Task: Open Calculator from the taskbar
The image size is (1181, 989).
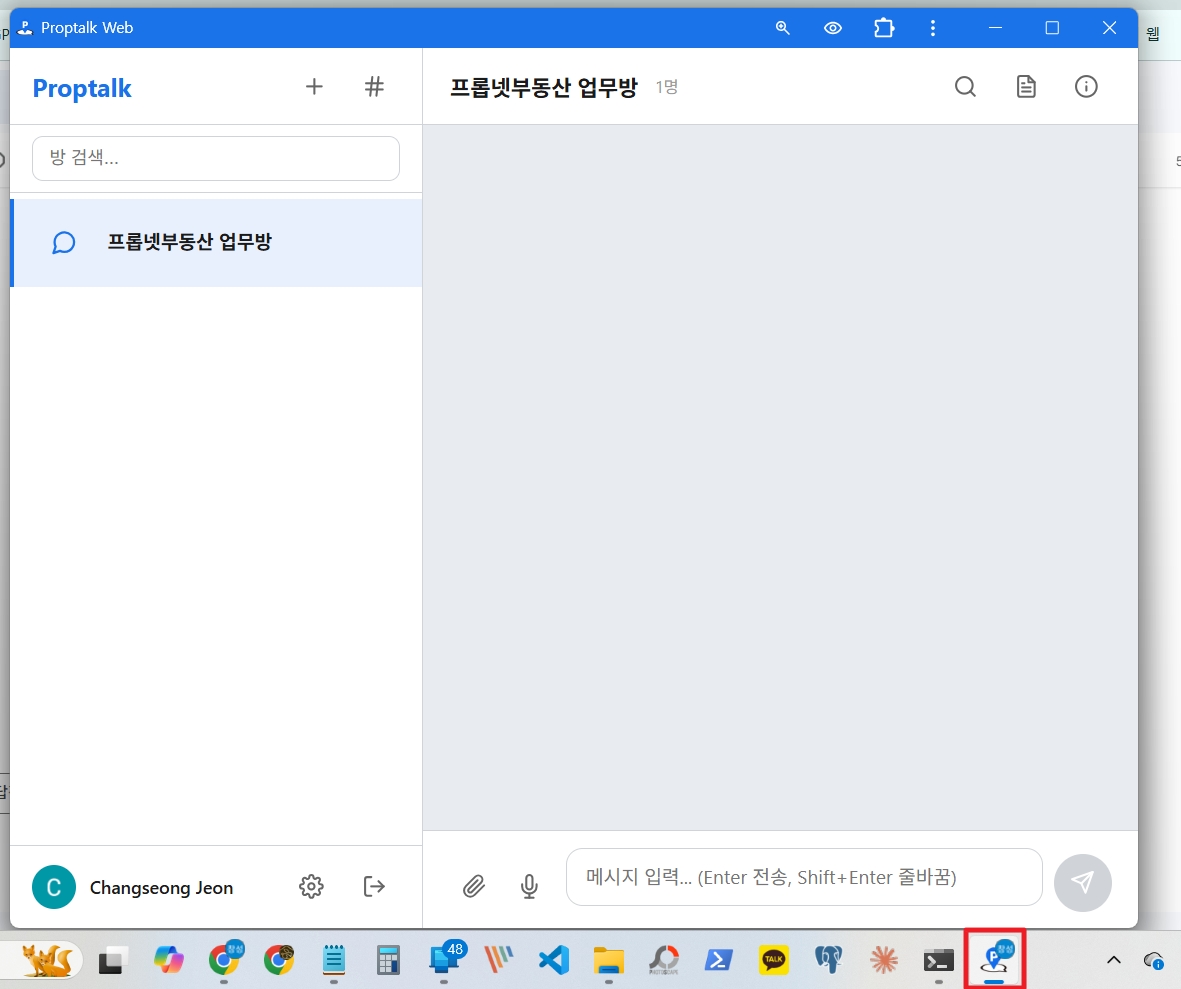Action: (x=388, y=960)
